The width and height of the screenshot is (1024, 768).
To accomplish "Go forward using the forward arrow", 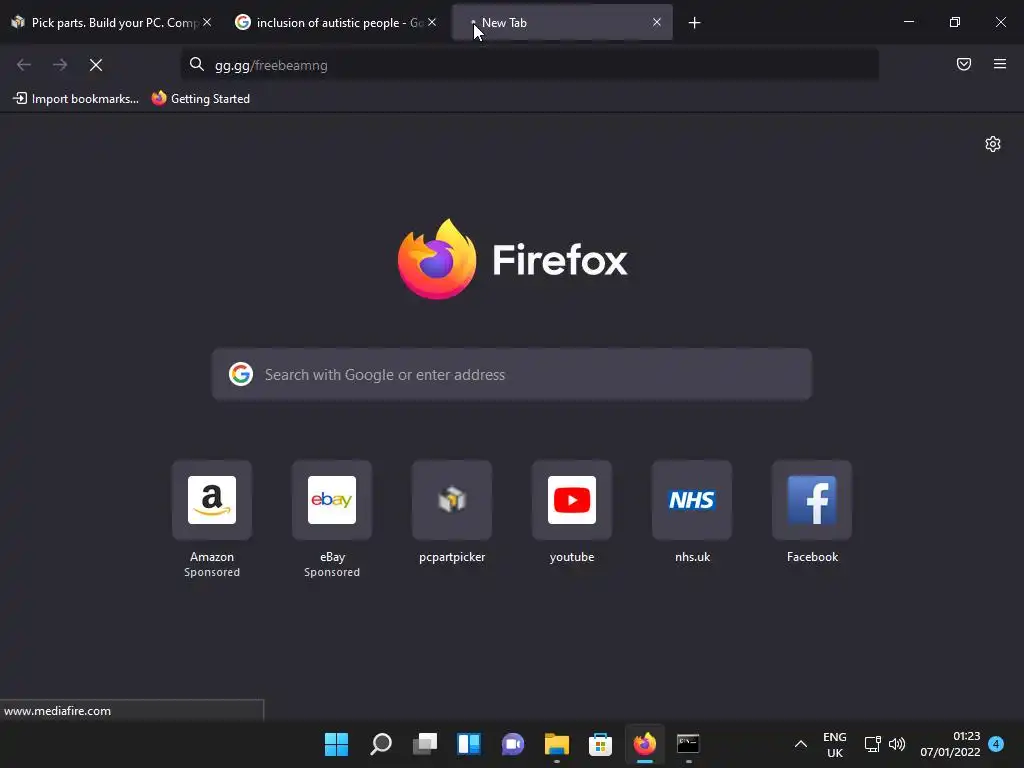I will (x=60, y=65).
